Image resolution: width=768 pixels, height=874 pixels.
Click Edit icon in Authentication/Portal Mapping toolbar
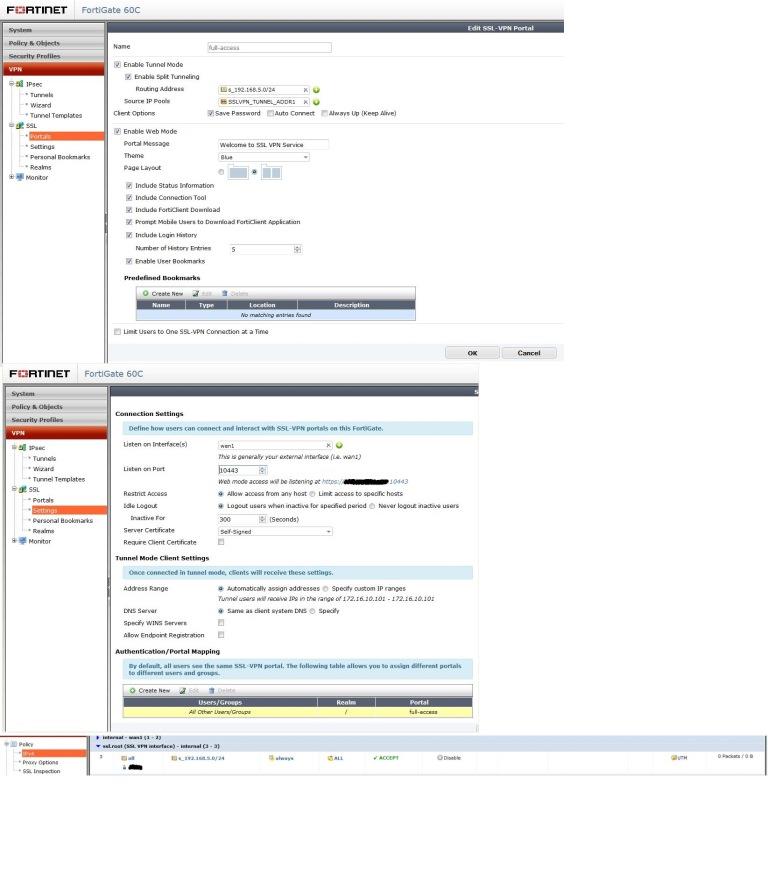[183, 691]
